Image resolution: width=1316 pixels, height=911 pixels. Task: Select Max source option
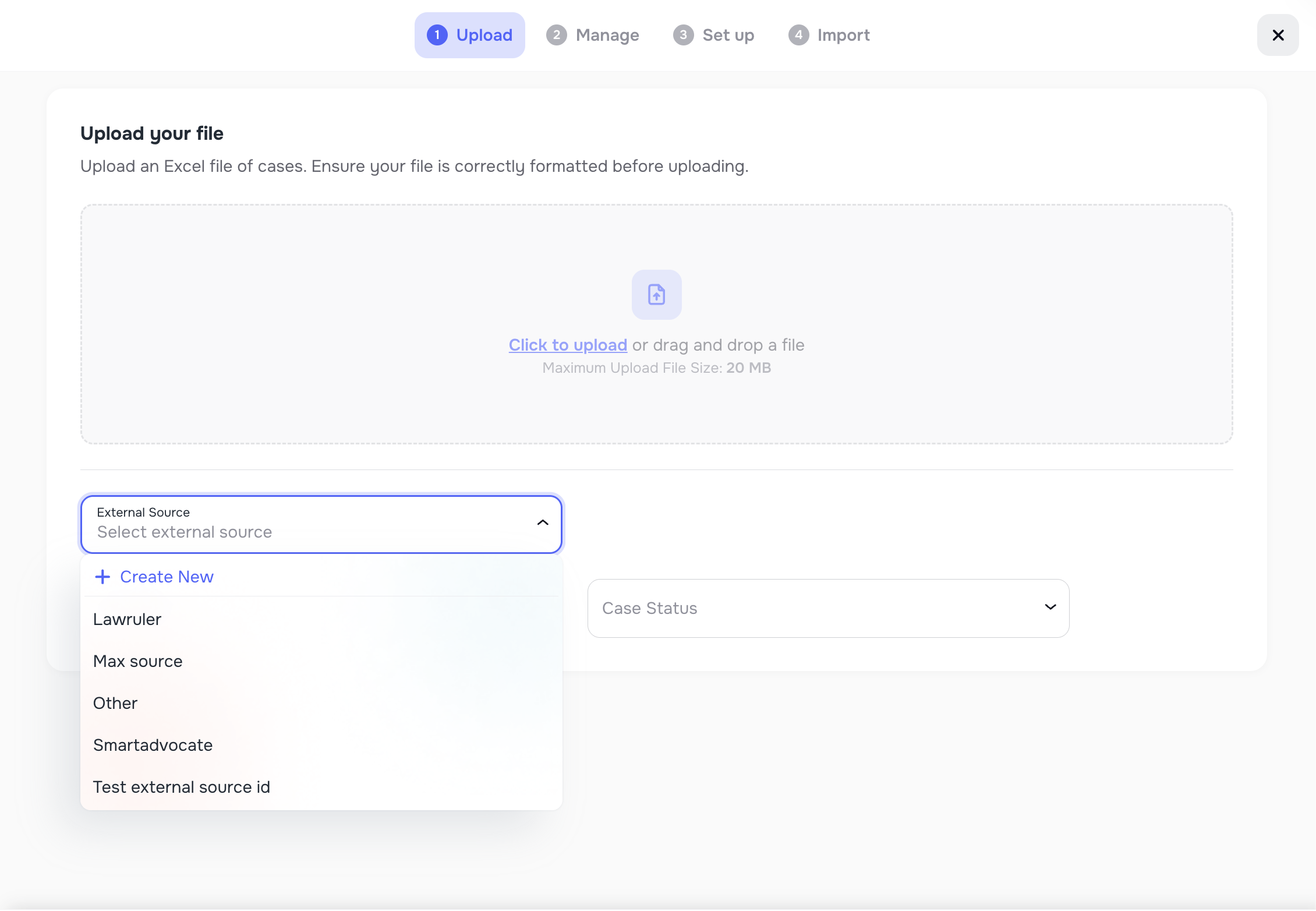(x=137, y=661)
